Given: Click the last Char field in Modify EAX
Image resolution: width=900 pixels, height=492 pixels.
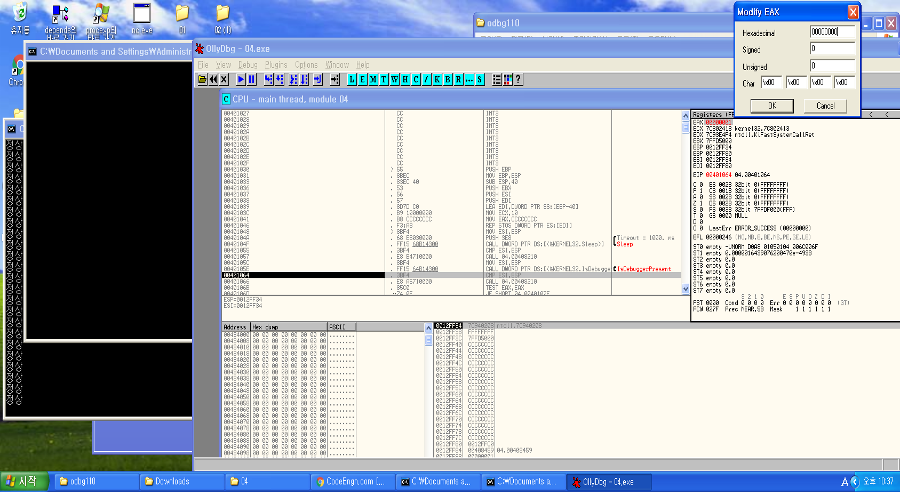Looking at the screenshot, I should point(845,82).
